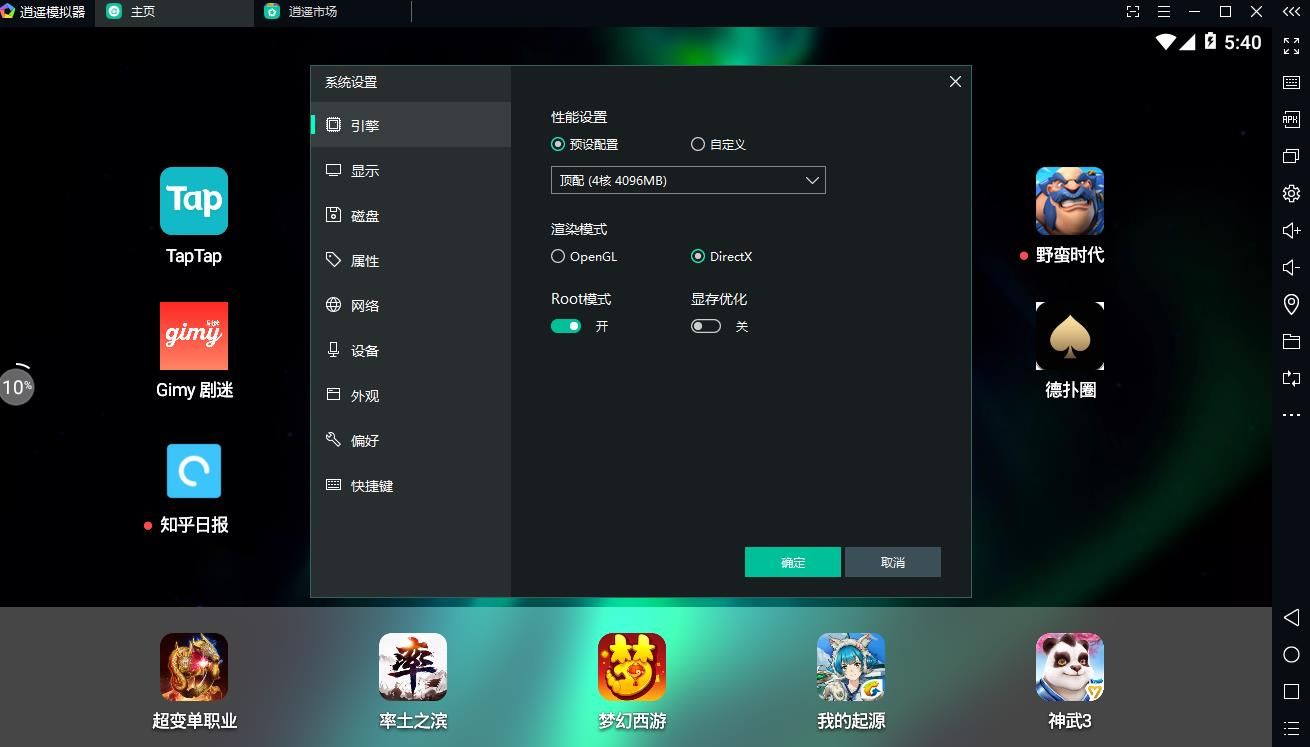
Task: Launch the 梦幻西游 game icon
Action: (x=632, y=667)
